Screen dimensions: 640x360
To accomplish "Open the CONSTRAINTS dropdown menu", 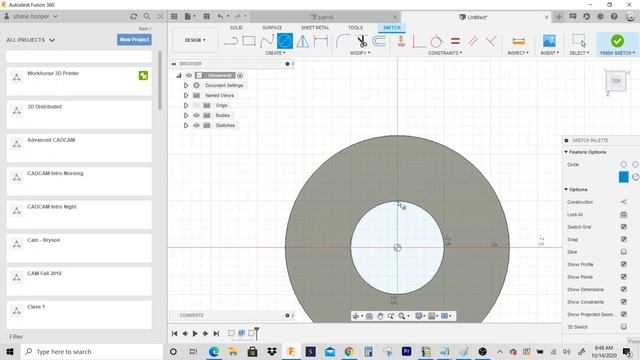I will 445,53.
